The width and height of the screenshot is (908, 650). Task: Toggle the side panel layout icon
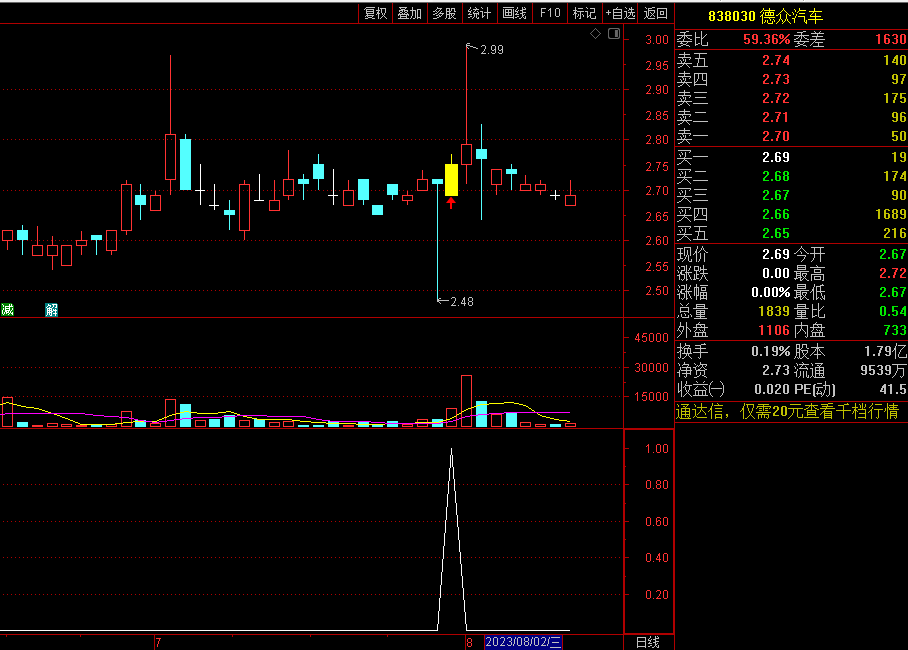(614, 34)
